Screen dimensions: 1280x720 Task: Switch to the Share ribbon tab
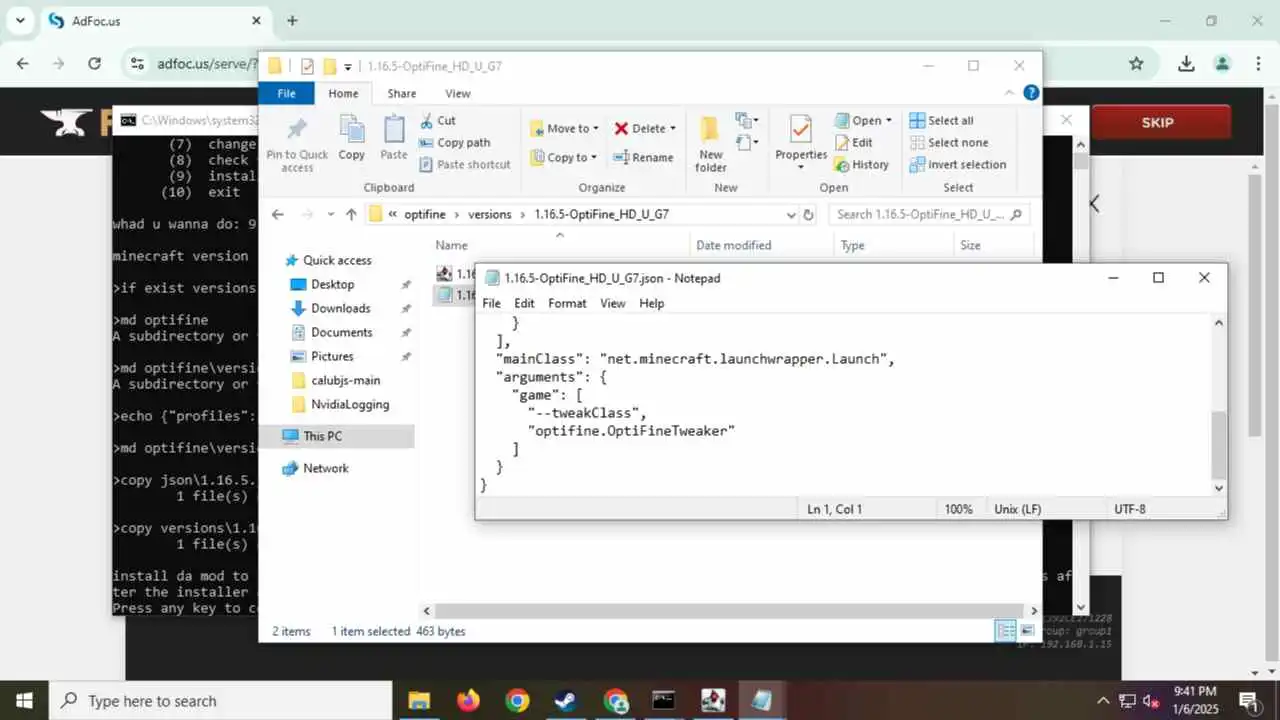coord(401,93)
